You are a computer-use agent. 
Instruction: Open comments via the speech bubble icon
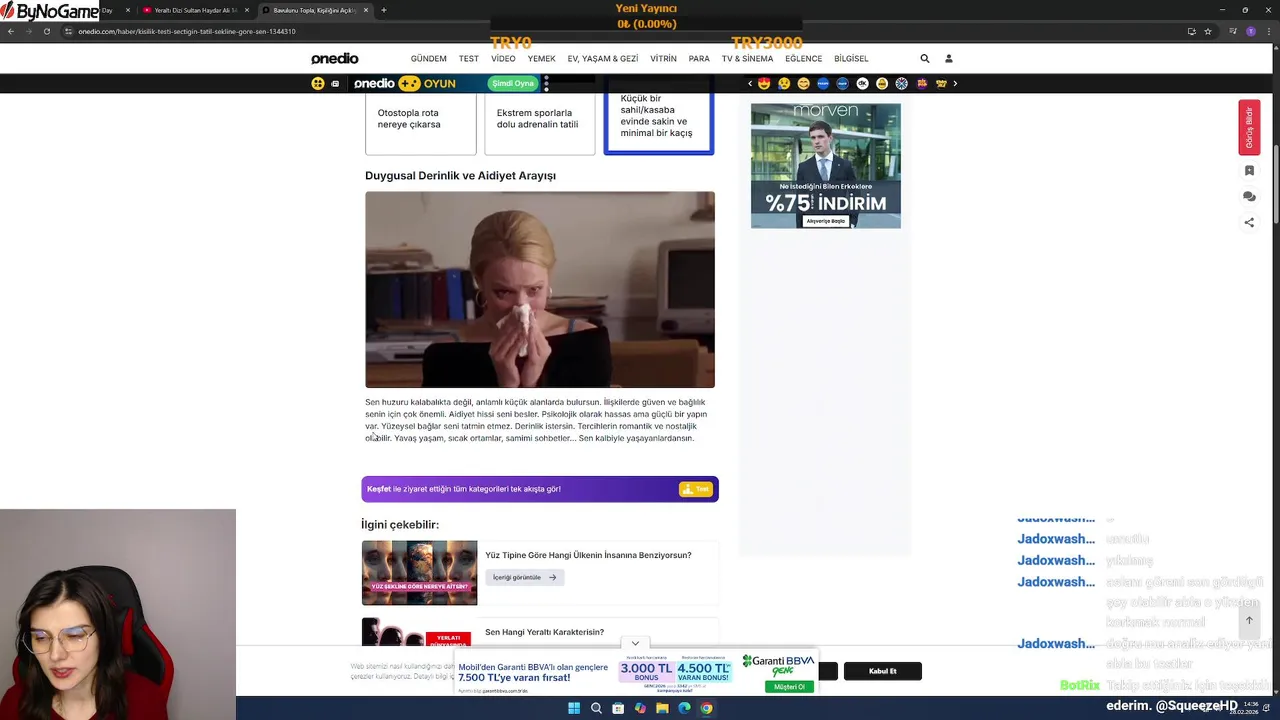(1249, 197)
